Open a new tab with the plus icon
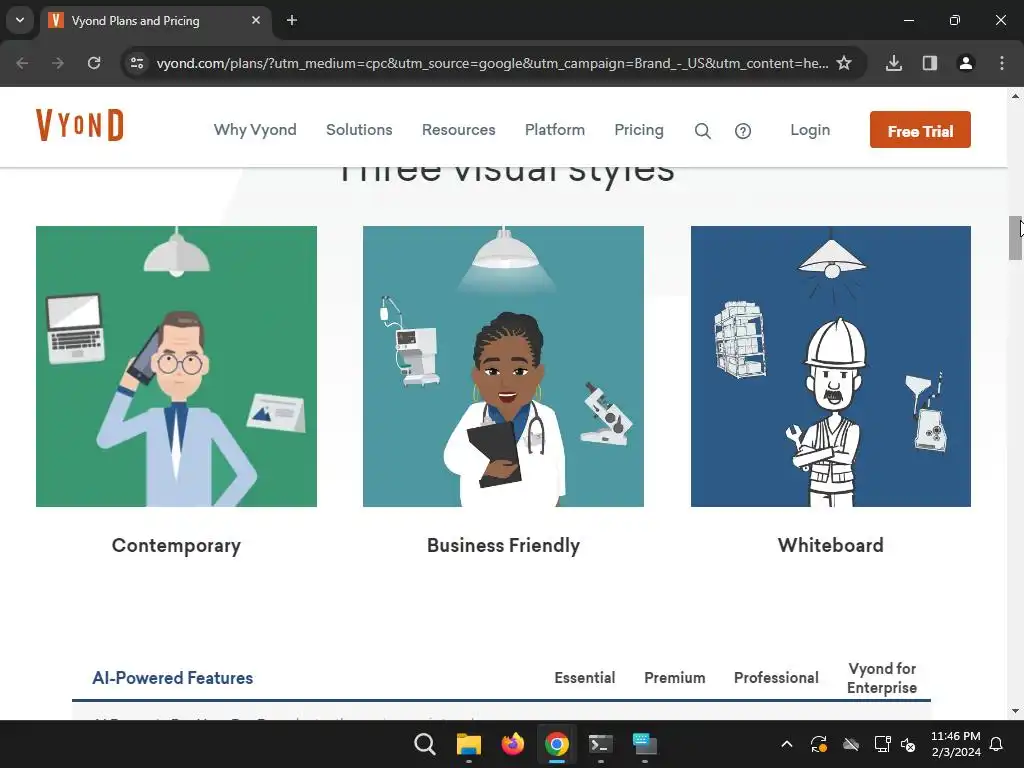Screen dimensions: 1024x768 [292, 20]
